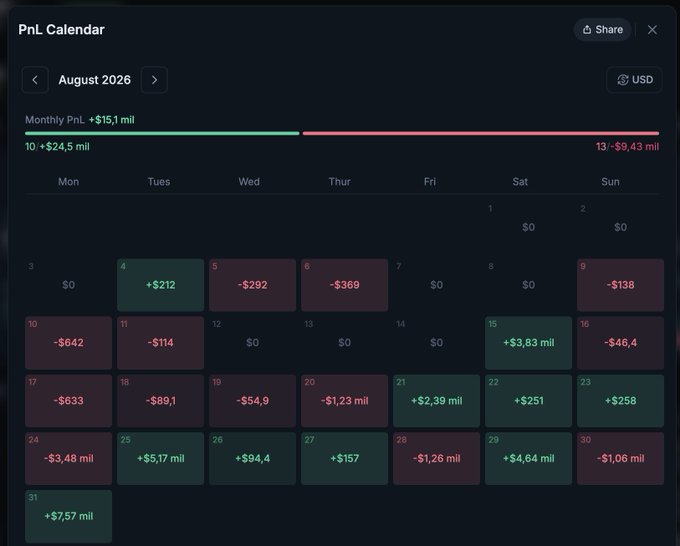Open day 11 with -$114

(x=160, y=343)
